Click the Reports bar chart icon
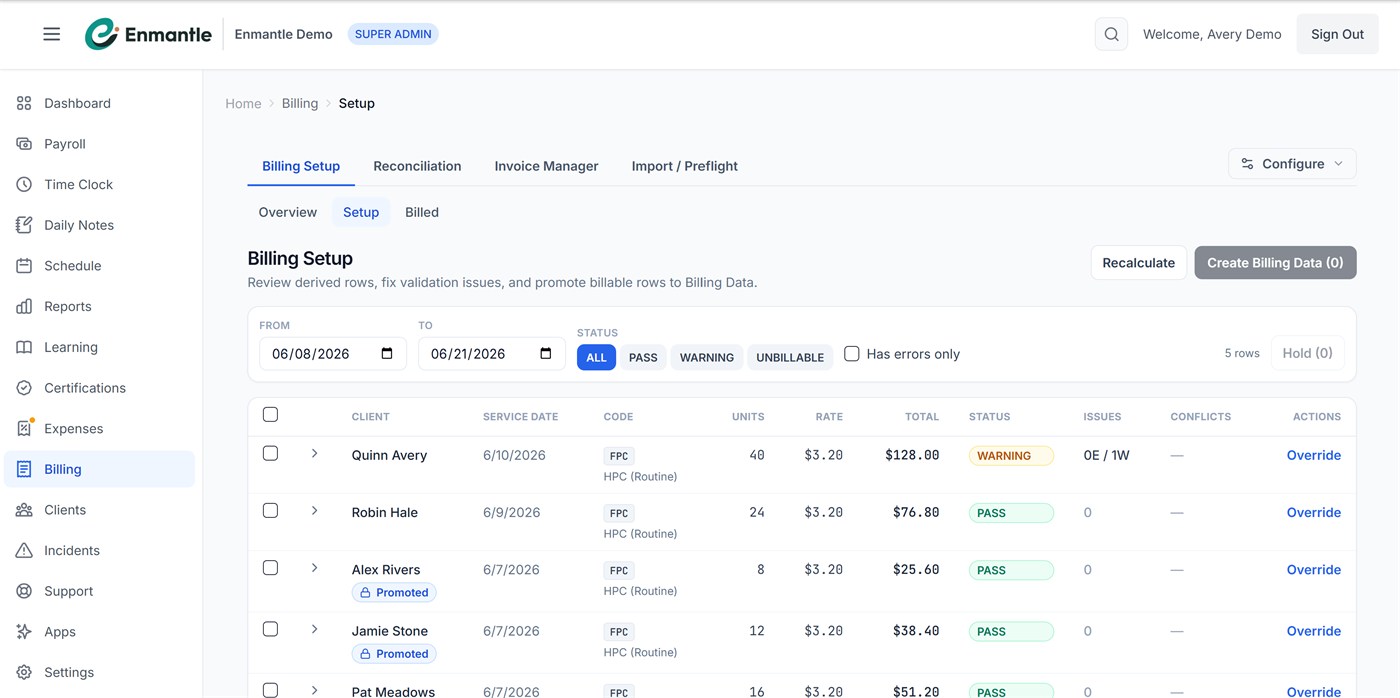This screenshot has height=698, width=1400. (24, 306)
